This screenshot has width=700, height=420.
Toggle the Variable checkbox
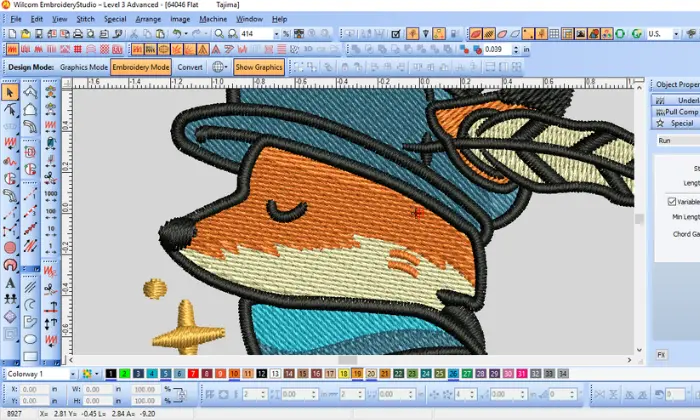[672, 202]
